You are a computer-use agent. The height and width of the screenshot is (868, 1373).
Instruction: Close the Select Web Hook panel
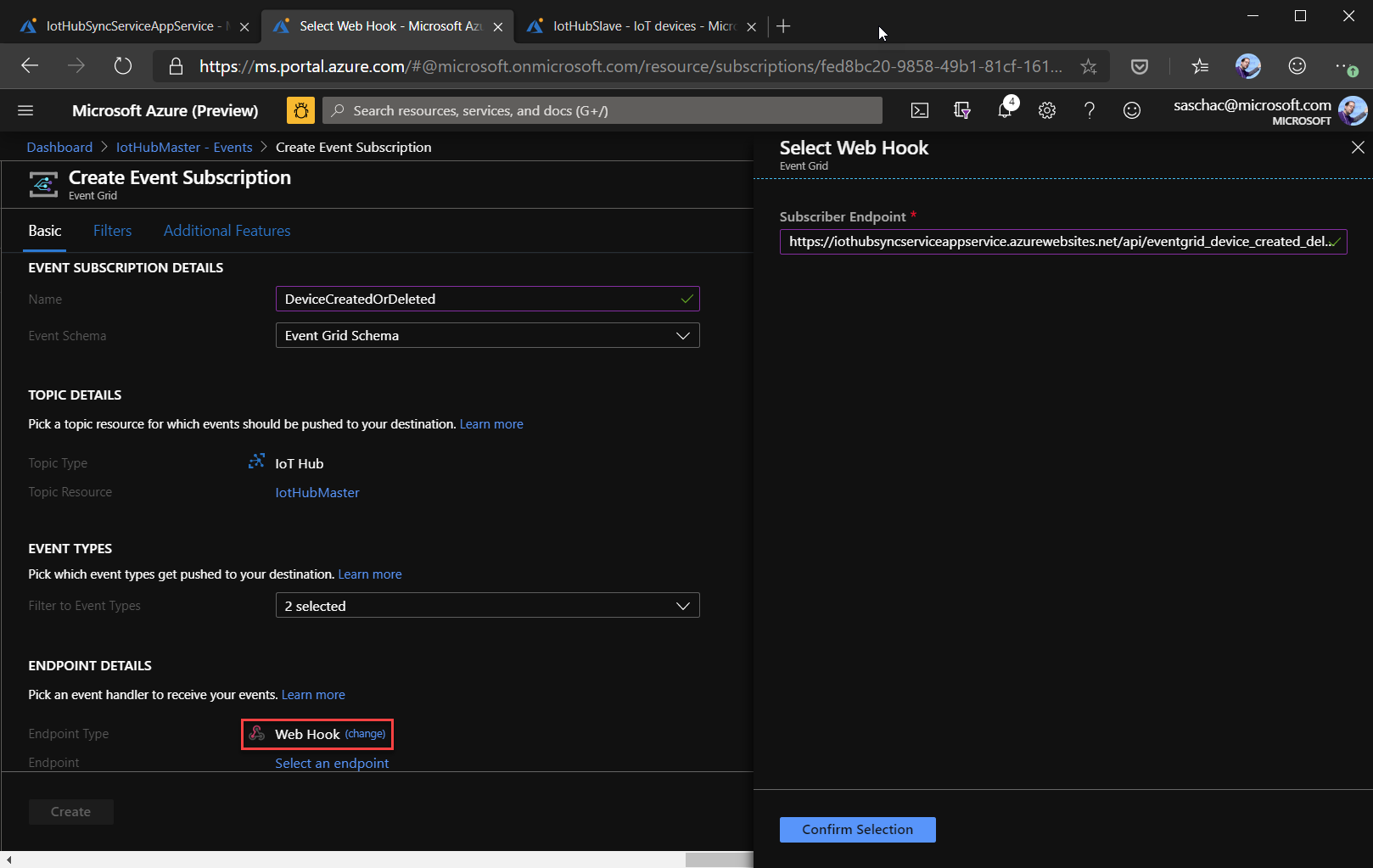point(1358,148)
